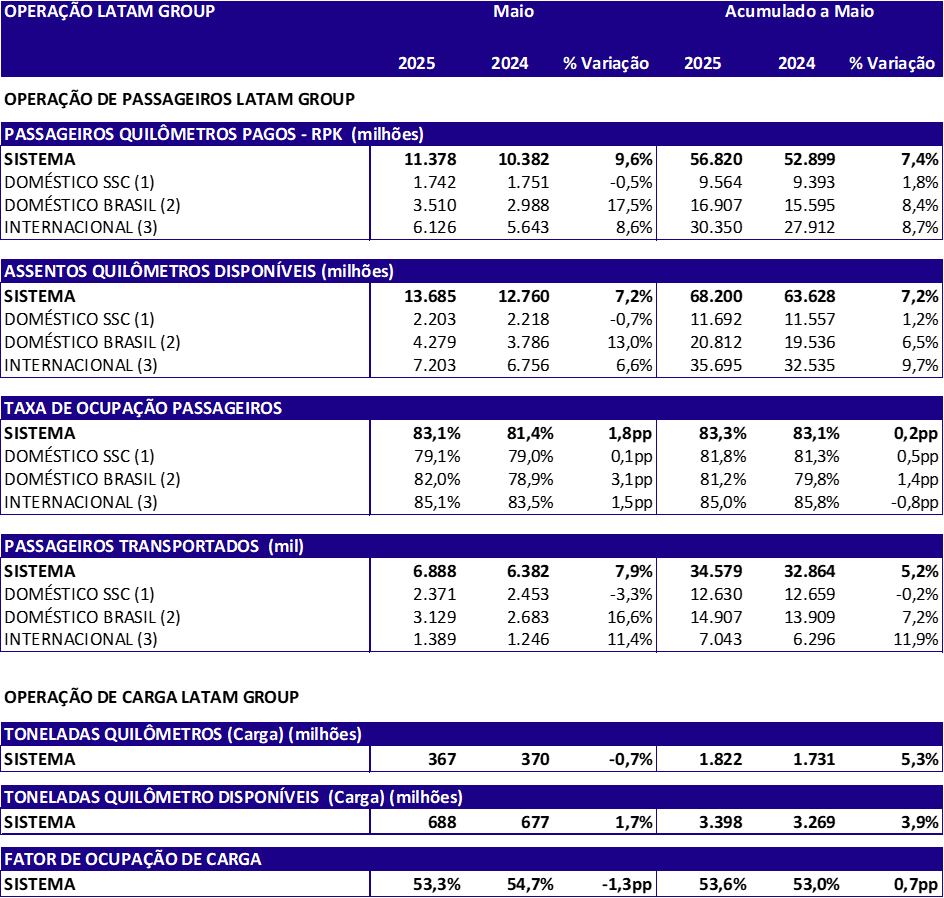Click the -3,3% passengers variation

tap(631, 595)
